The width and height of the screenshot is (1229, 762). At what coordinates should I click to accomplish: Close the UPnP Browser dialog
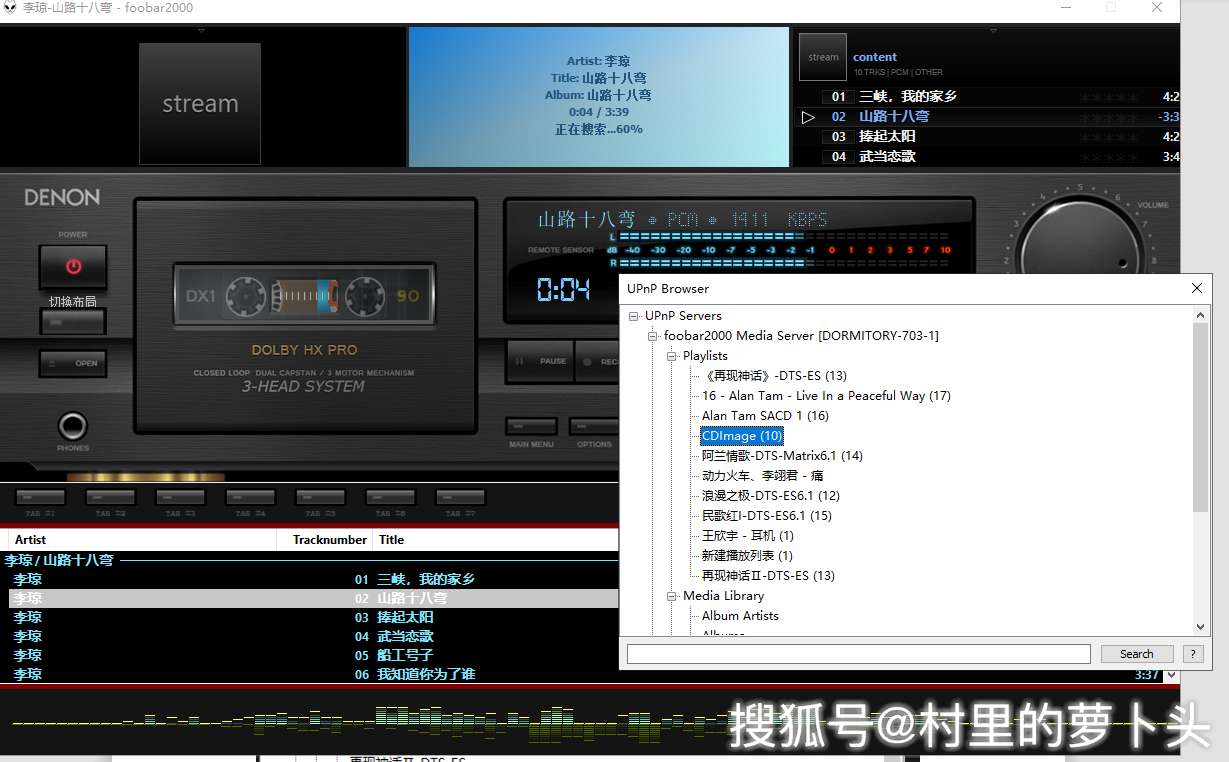[1197, 288]
